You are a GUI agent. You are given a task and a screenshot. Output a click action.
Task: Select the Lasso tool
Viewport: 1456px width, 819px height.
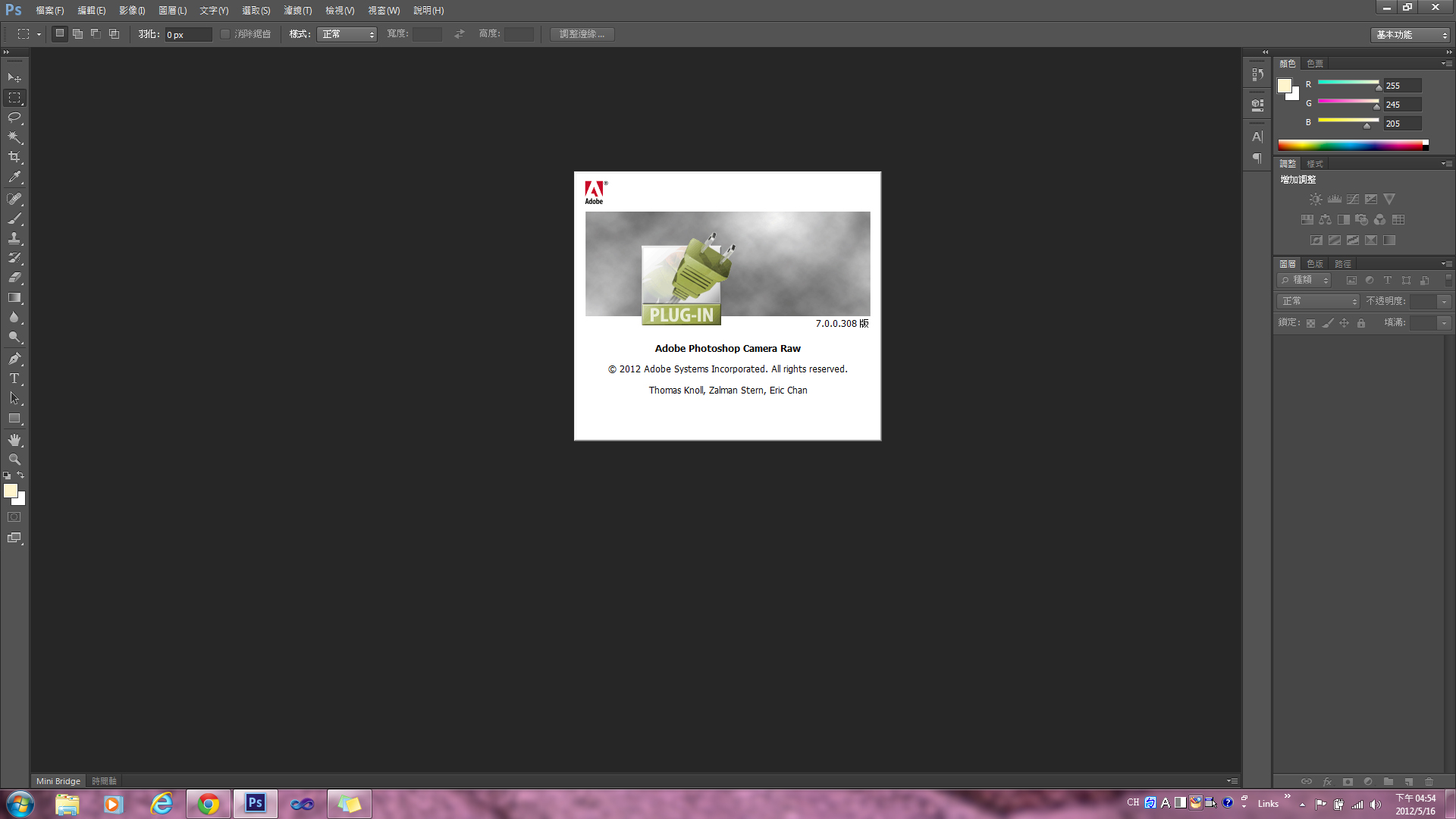[14, 118]
